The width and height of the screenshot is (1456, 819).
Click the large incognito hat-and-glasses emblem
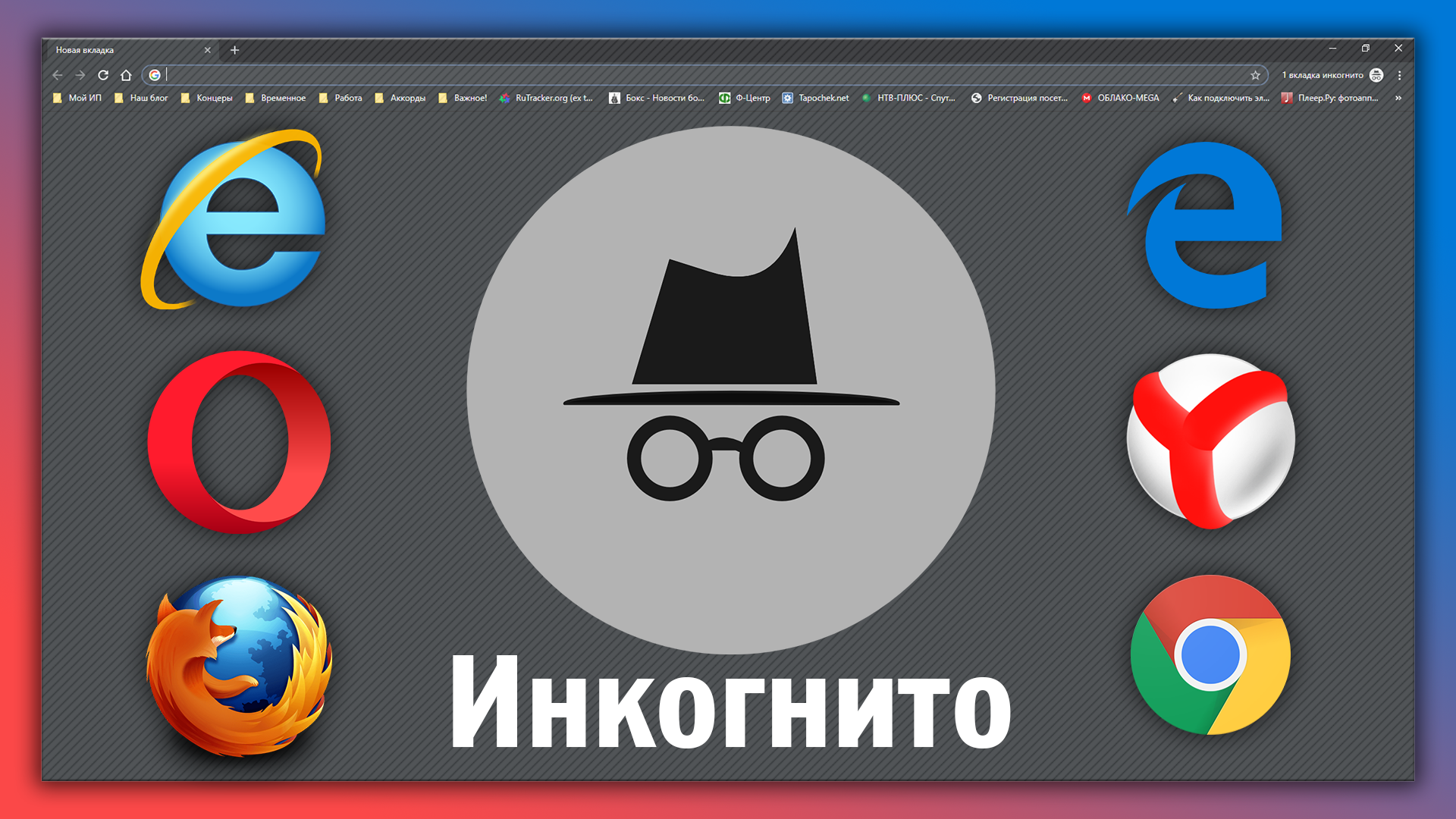(x=730, y=390)
